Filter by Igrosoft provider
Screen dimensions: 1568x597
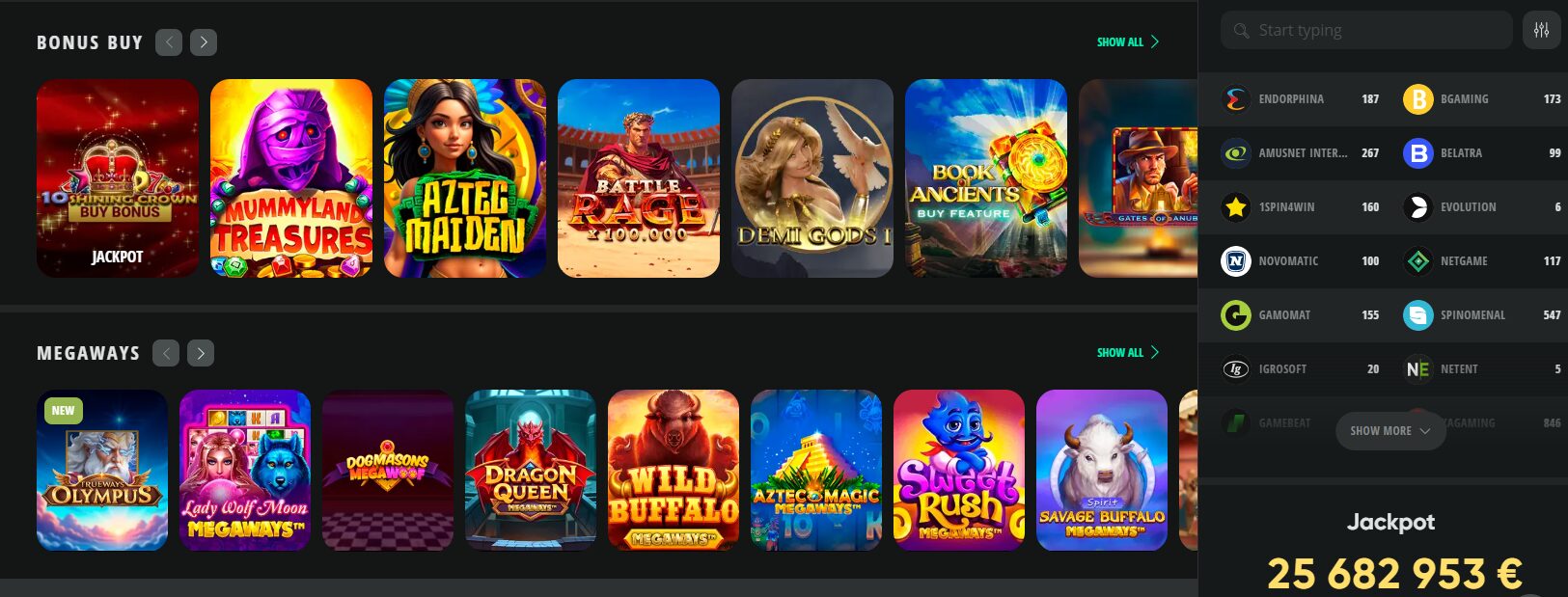1300,369
